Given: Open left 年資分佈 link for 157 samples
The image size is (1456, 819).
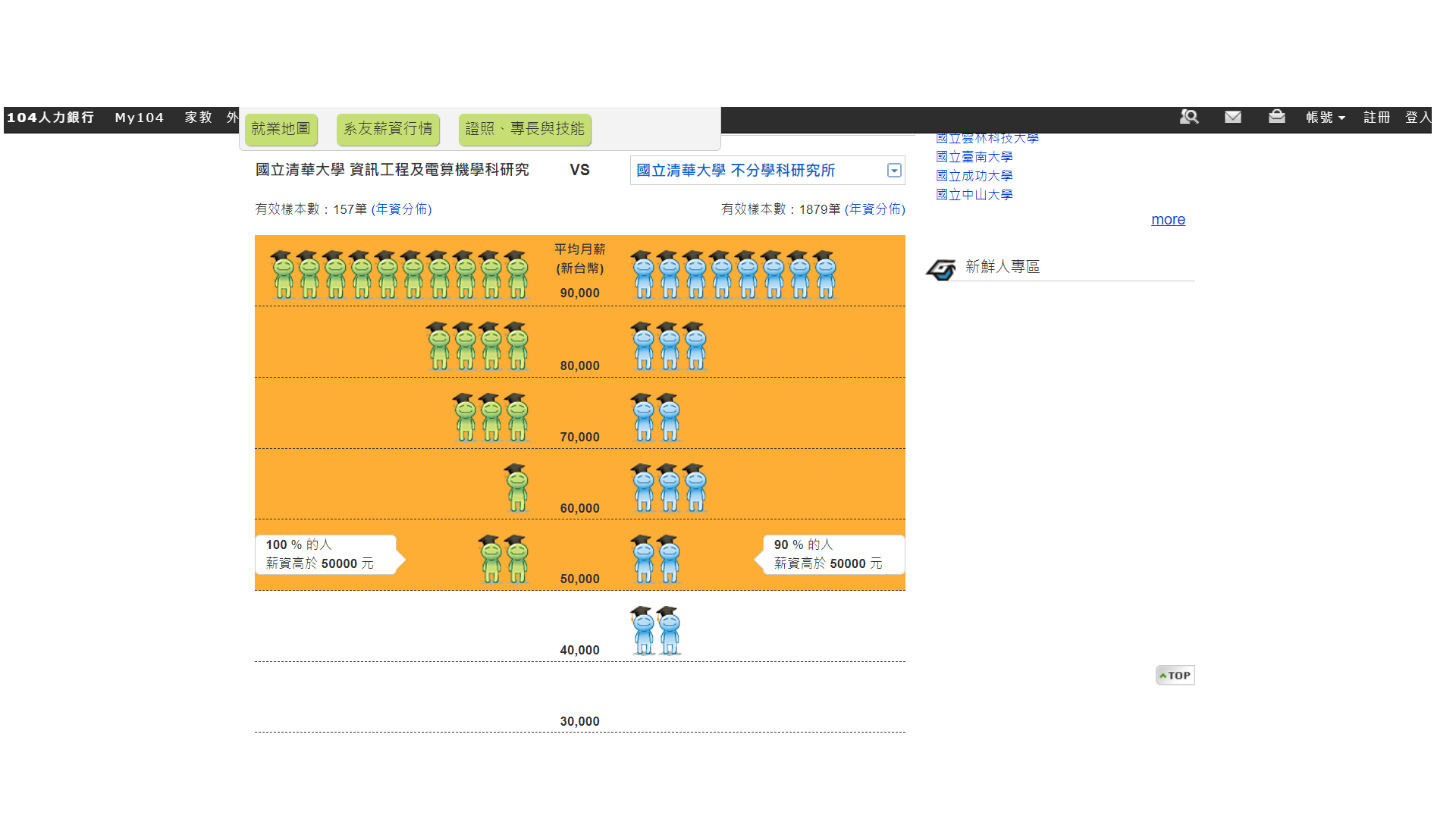Looking at the screenshot, I should (401, 209).
